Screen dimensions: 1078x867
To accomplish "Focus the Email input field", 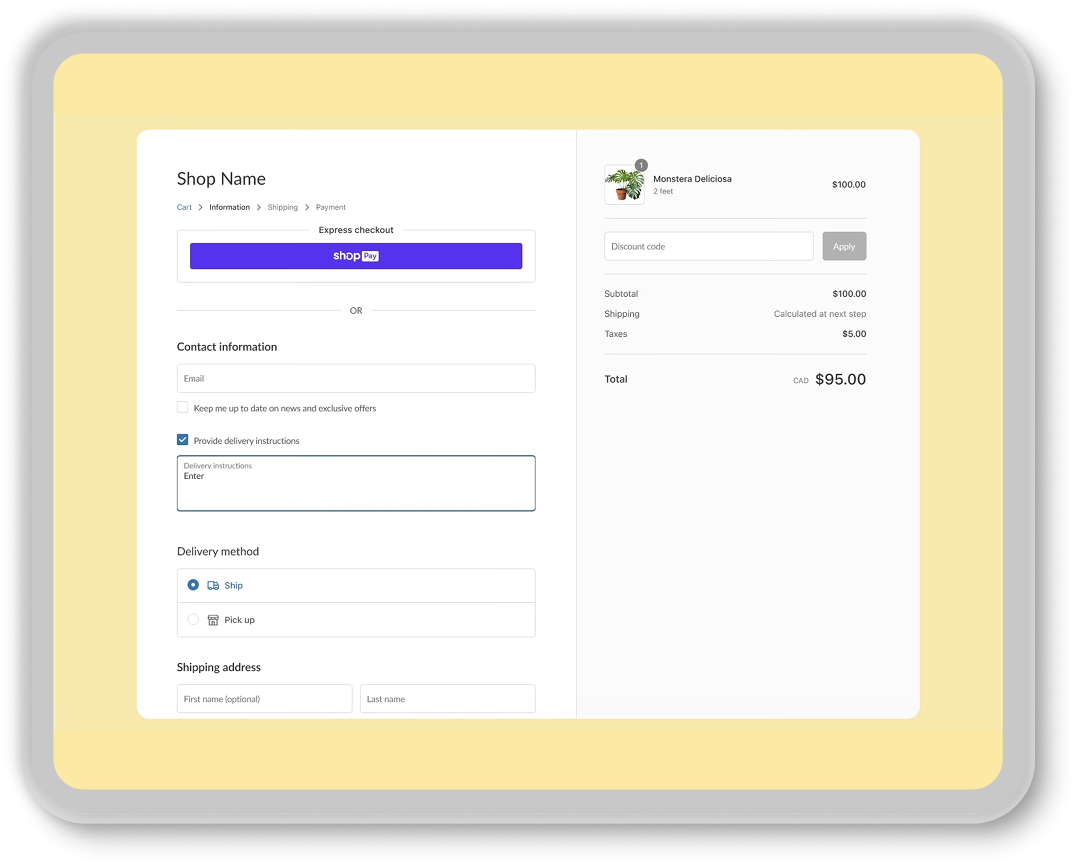I will point(356,379).
